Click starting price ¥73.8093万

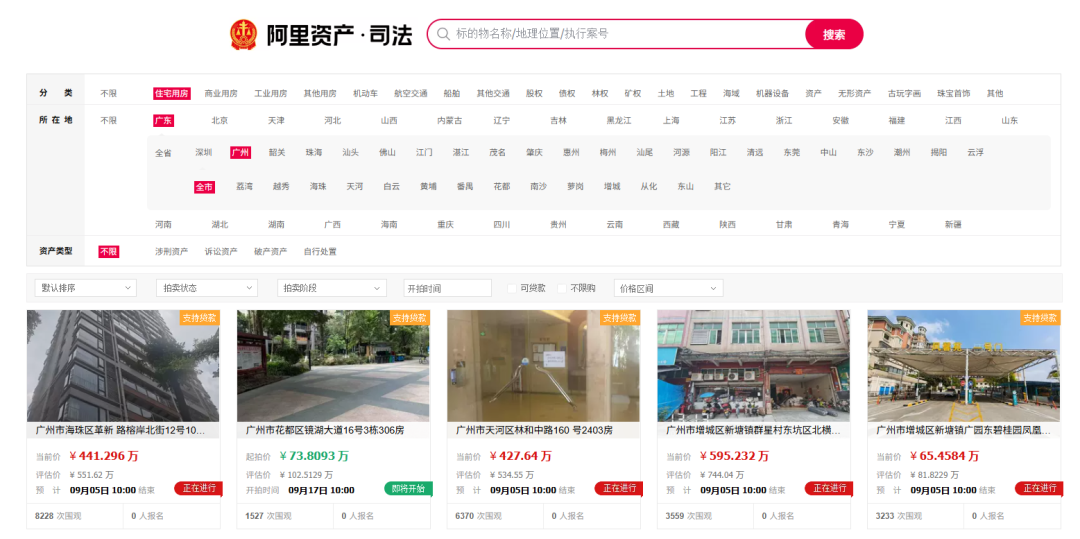click(x=314, y=456)
